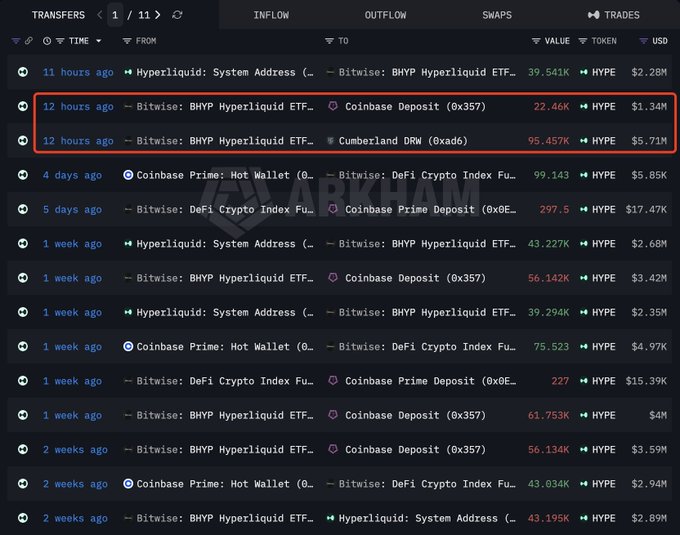Open Coinbase Deposit icon in $3.59M row

tap(333, 449)
